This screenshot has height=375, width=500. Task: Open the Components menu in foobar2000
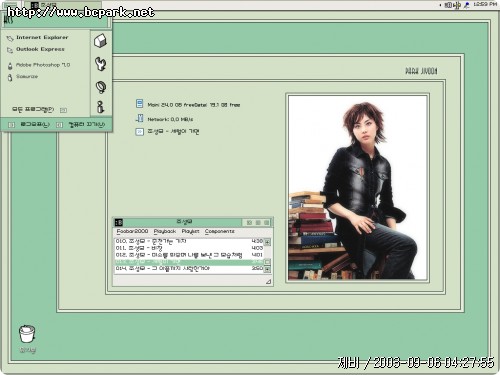pyautogui.click(x=219, y=231)
